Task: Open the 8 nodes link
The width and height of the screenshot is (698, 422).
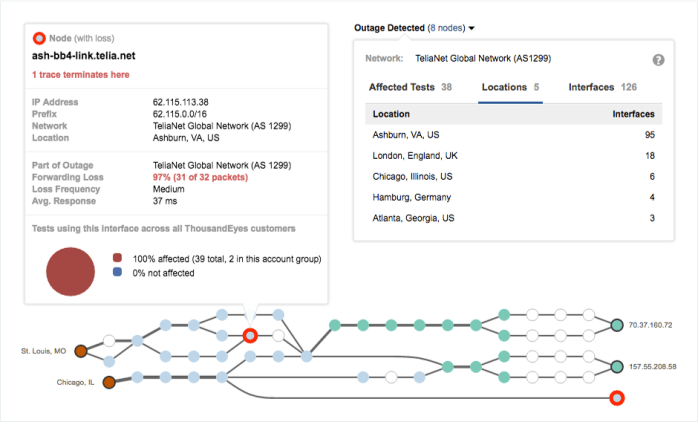Action: [x=446, y=28]
